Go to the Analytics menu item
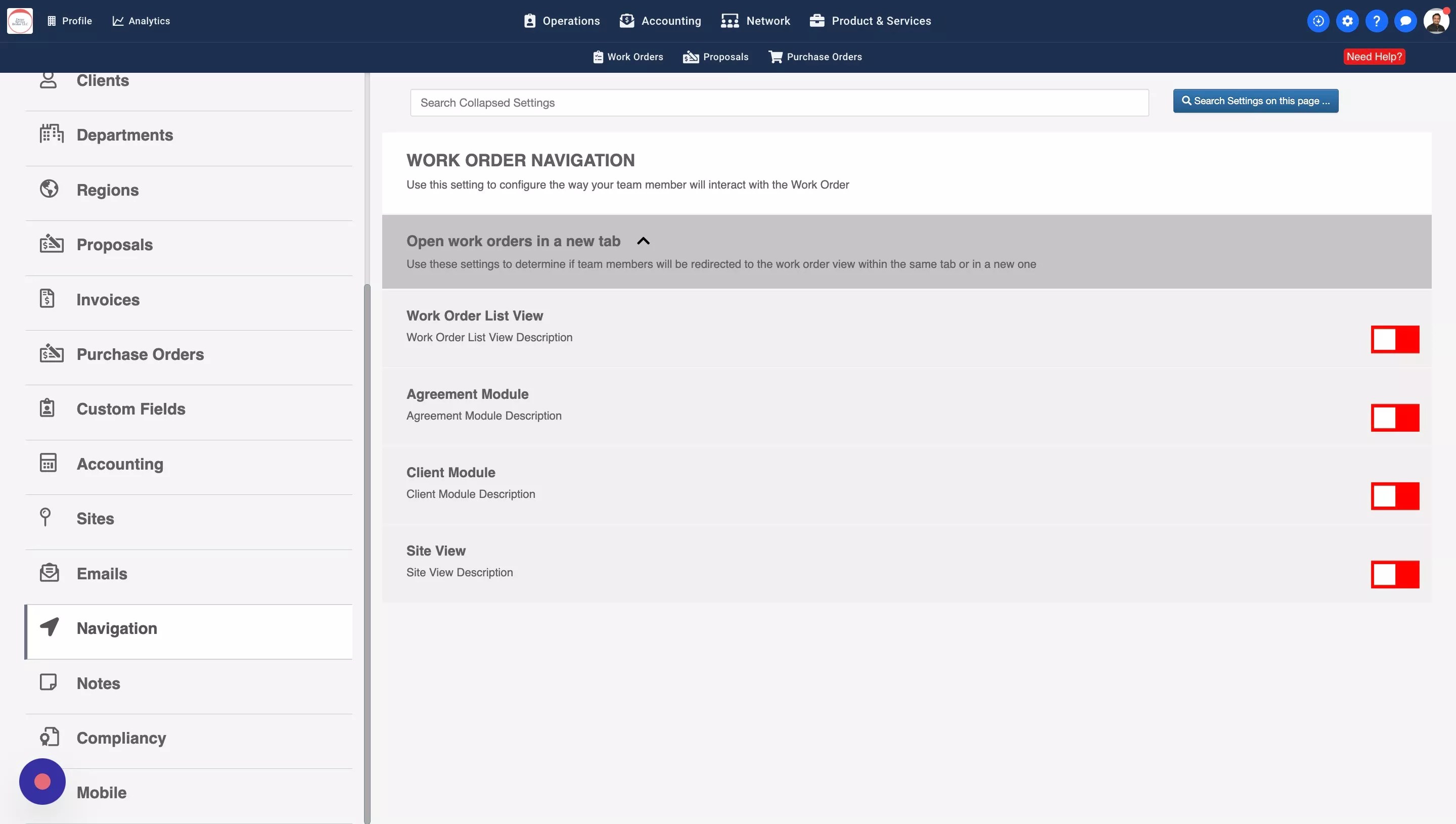The image size is (1456, 824). point(141,20)
